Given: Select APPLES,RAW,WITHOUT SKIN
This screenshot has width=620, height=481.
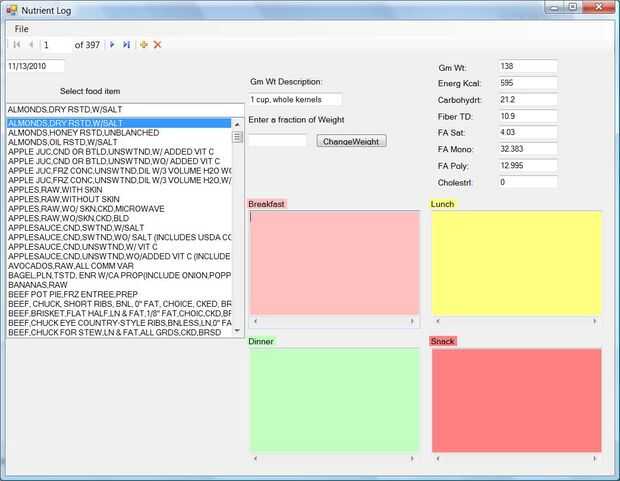Looking at the screenshot, I should pos(119,199).
